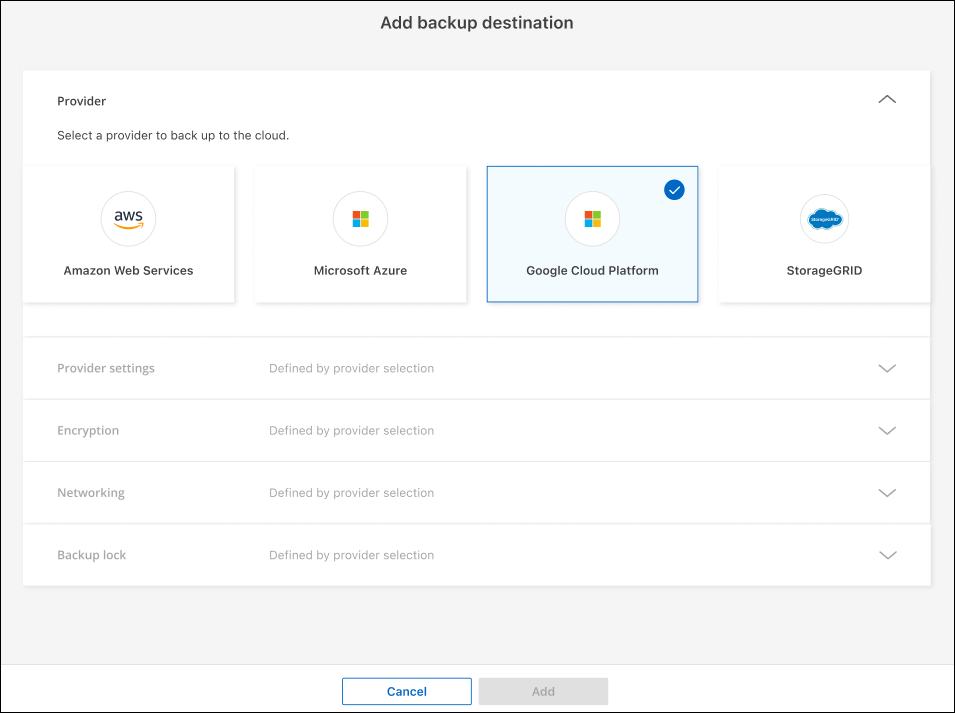Click the Google Cloud Platform card label

tap(592, 271)
